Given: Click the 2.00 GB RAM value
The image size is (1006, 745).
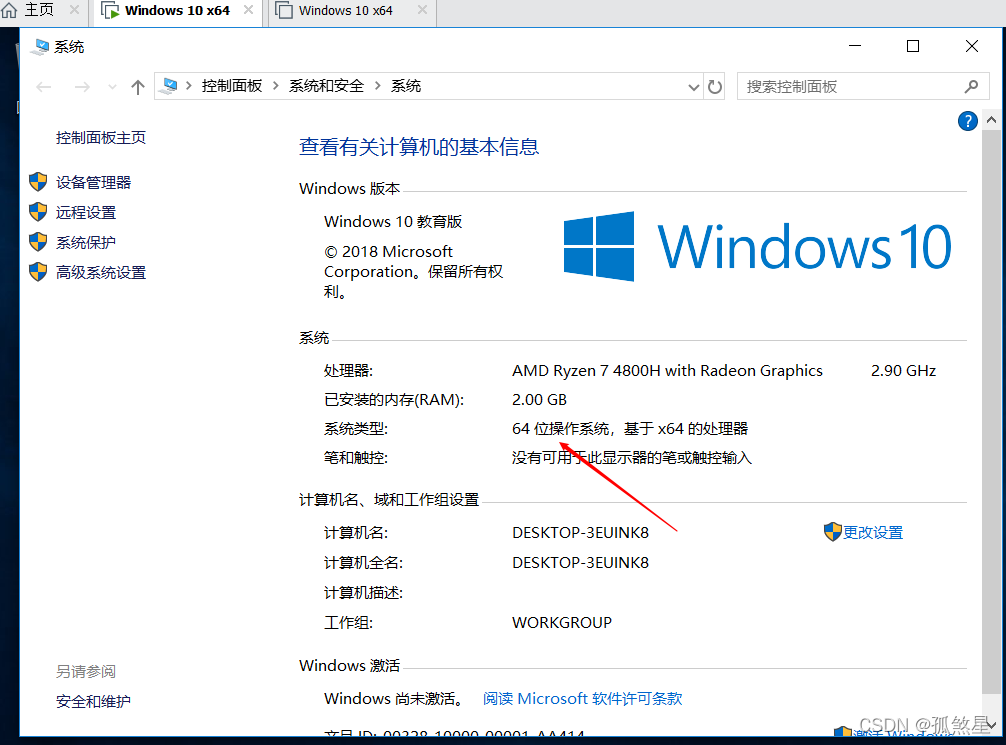Looking at the screenshot, I should coord(540,400).
